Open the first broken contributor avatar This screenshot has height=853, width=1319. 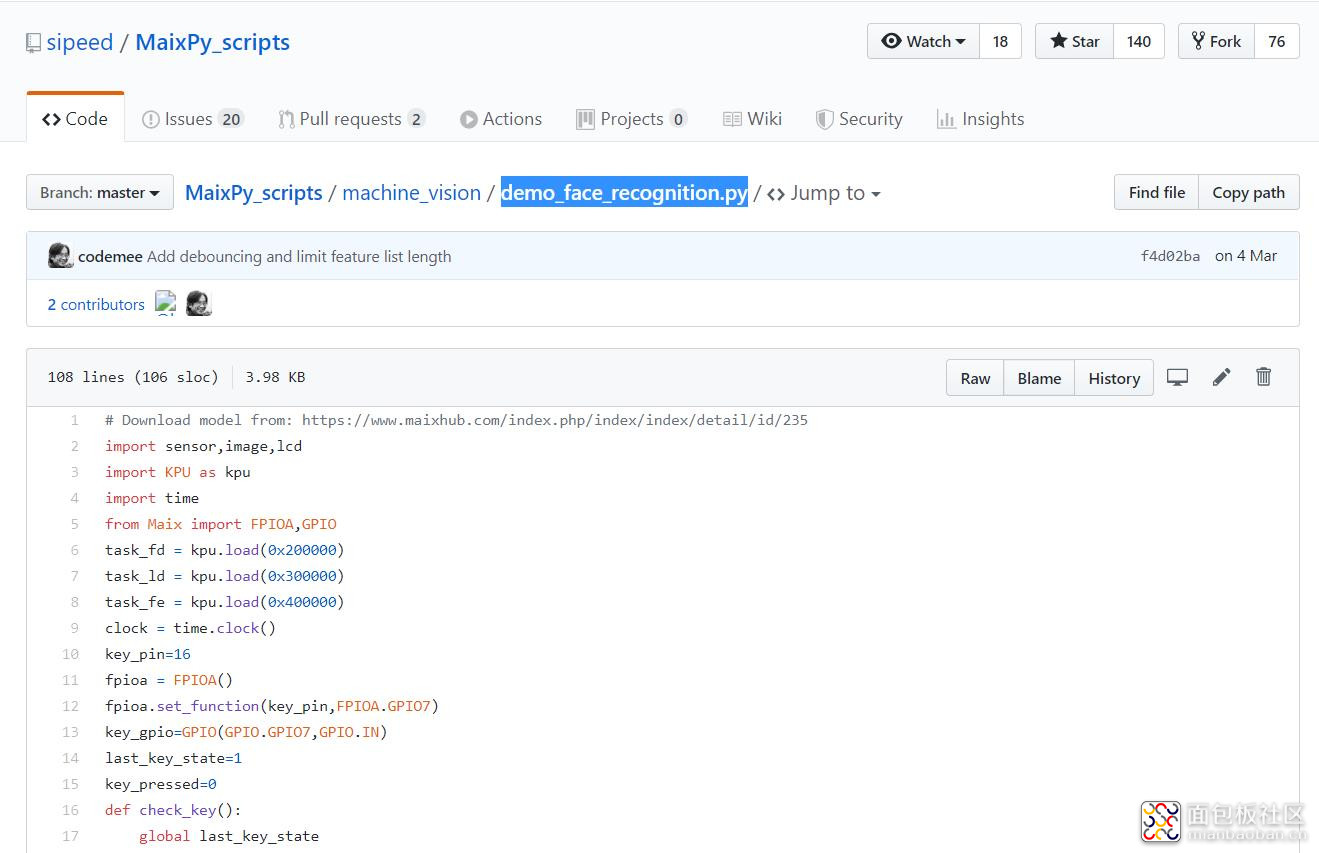[x=166, y=303]
